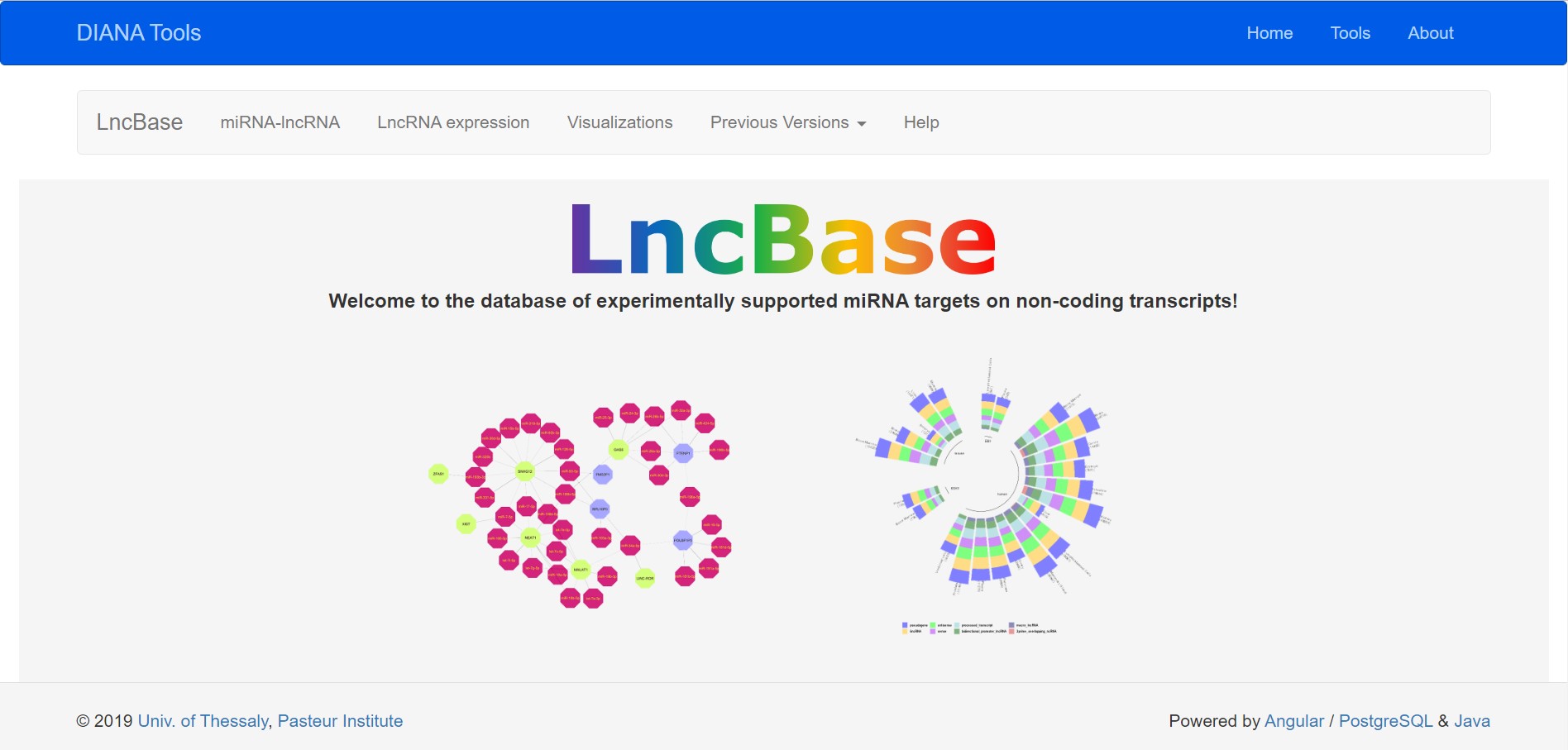Viewport: 1568px width, 750px height.
Task: Open the Tools menu item
Action: click(x=1350, y=33)
